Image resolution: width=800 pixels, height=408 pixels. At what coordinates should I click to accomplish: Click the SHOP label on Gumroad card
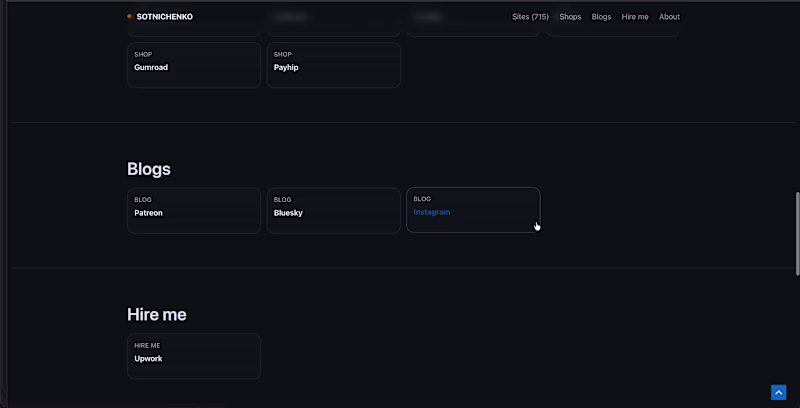tap(143, 55)
